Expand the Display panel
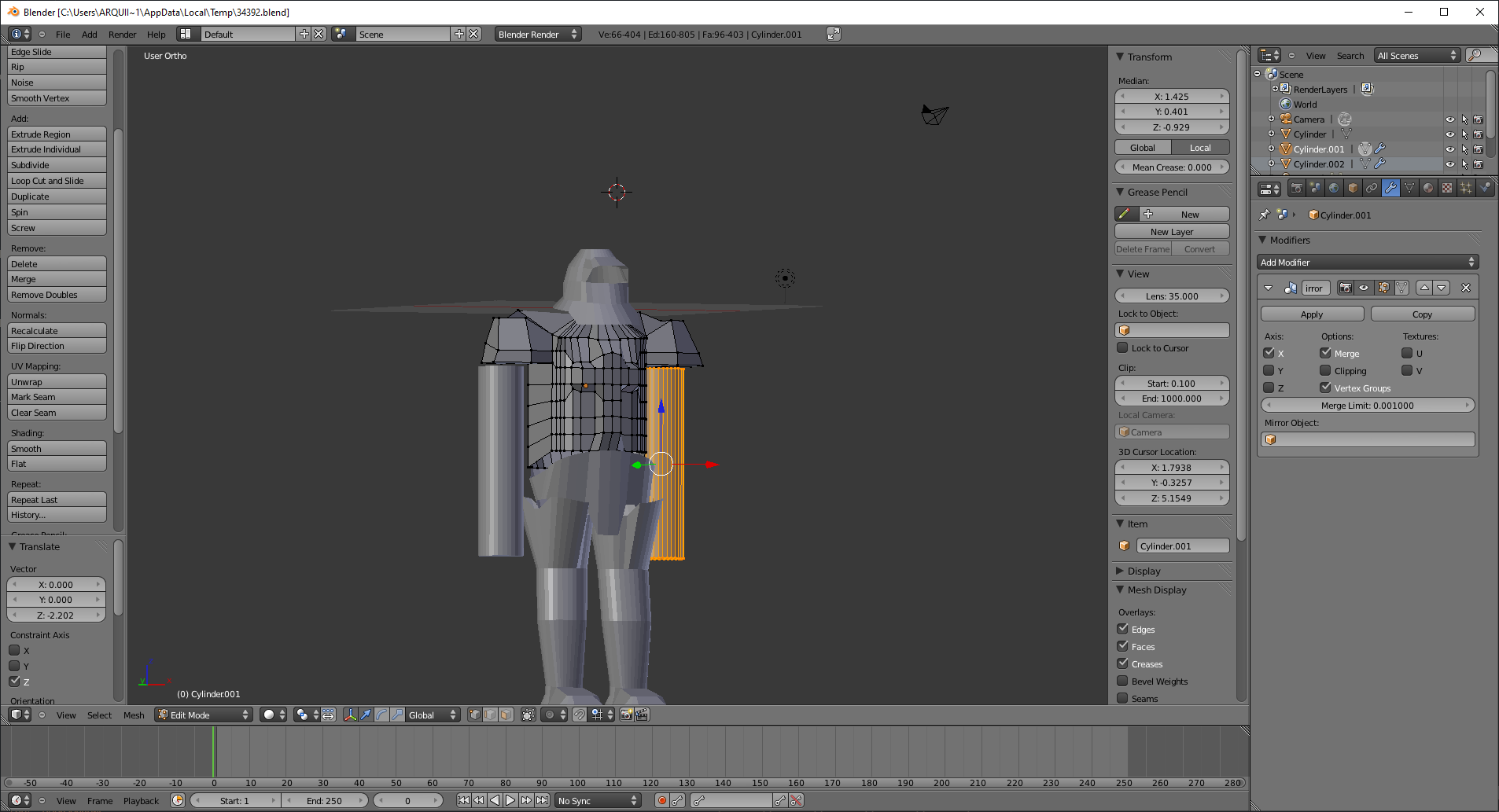 click(1144, 571)
